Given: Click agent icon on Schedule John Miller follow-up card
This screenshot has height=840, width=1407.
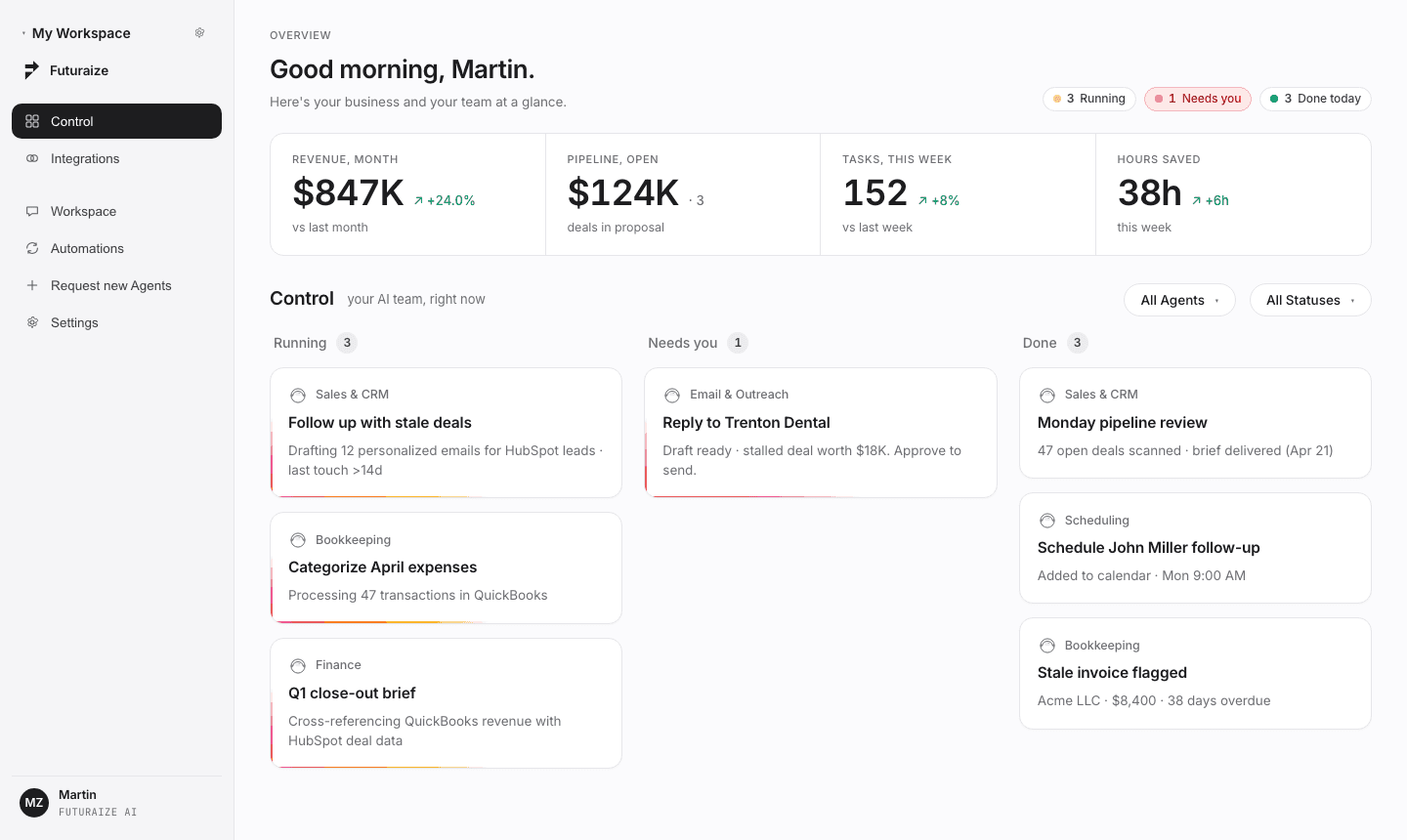Looking at the screenshot, I should pyautogui.click(x=1047, y=521).
